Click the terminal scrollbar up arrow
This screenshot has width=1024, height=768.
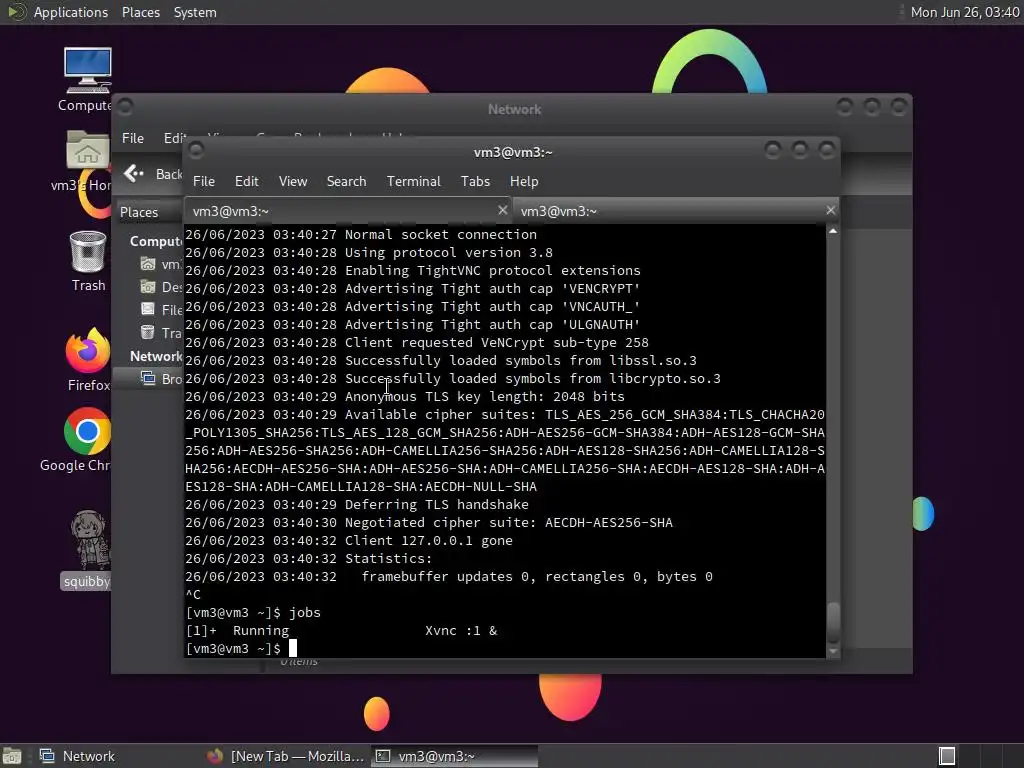pos(833,231)
